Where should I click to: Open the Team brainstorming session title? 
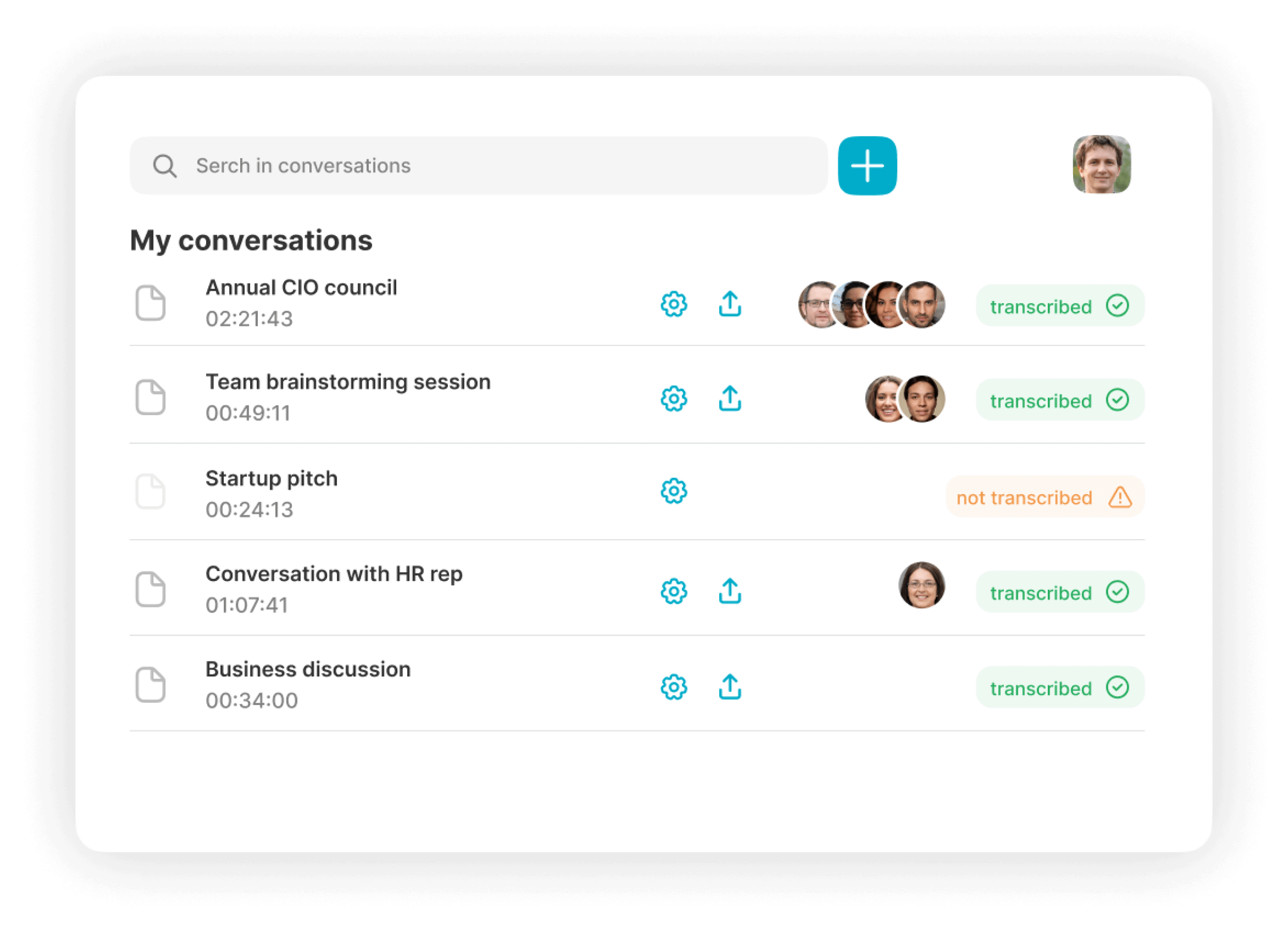(348, 382)
